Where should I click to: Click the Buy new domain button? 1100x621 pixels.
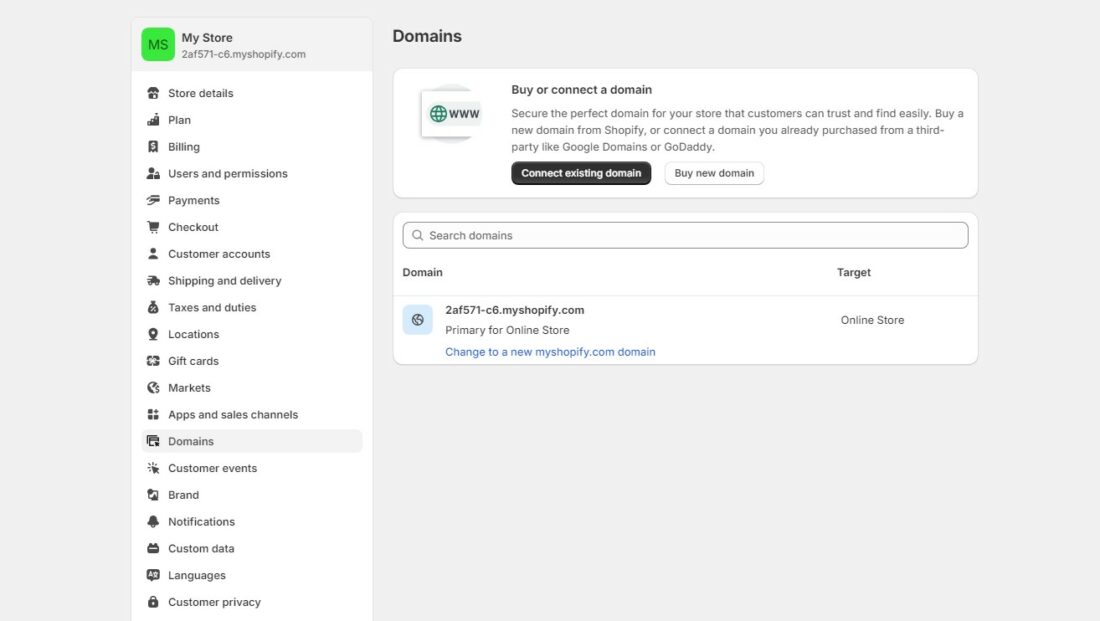[x=714, y=172]
